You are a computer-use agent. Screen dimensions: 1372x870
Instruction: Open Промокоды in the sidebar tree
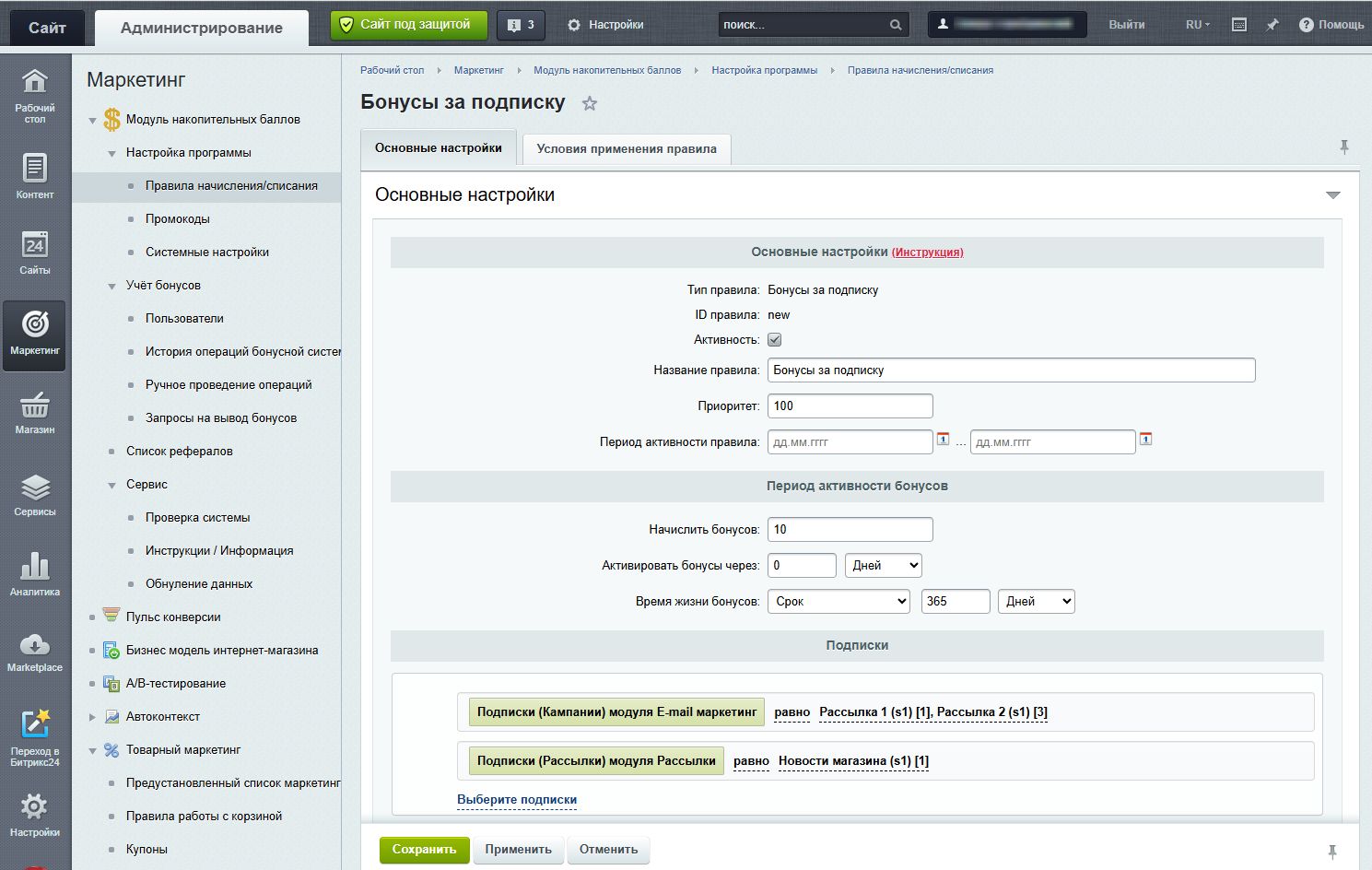coord(178,219)
